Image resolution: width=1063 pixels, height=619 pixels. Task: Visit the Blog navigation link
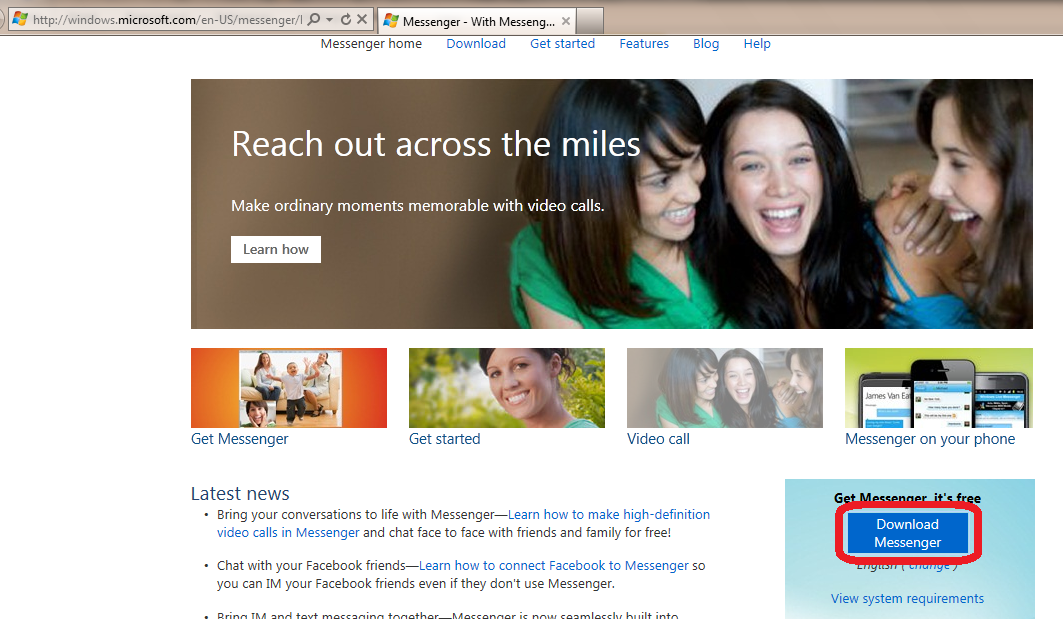(x=706, y=44)
